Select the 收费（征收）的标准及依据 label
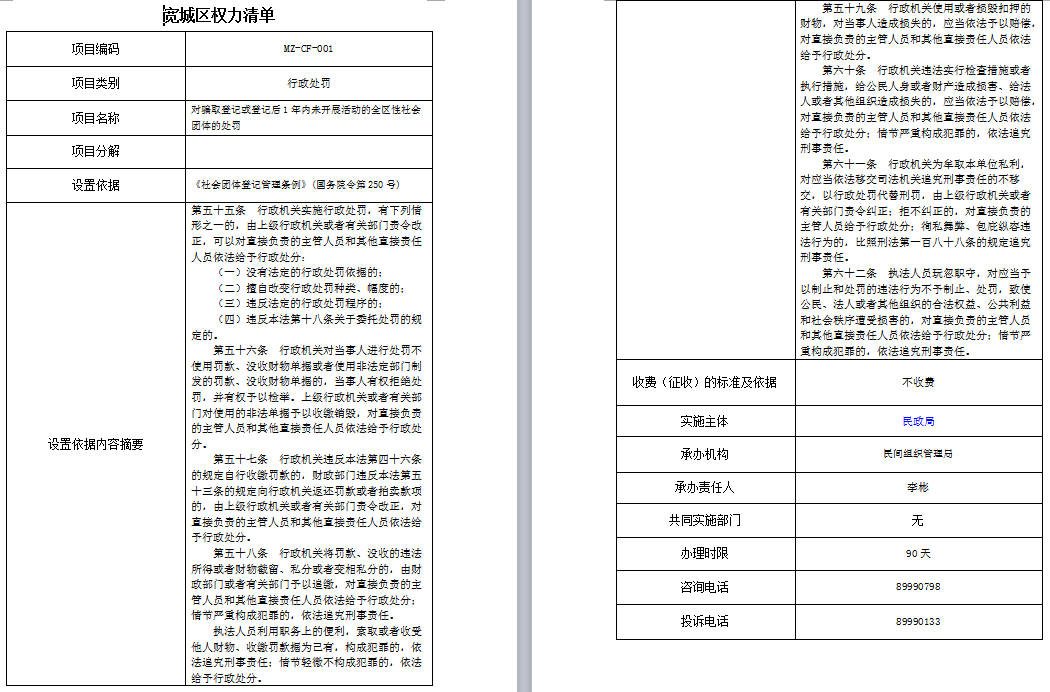 [x=704, y=383]
